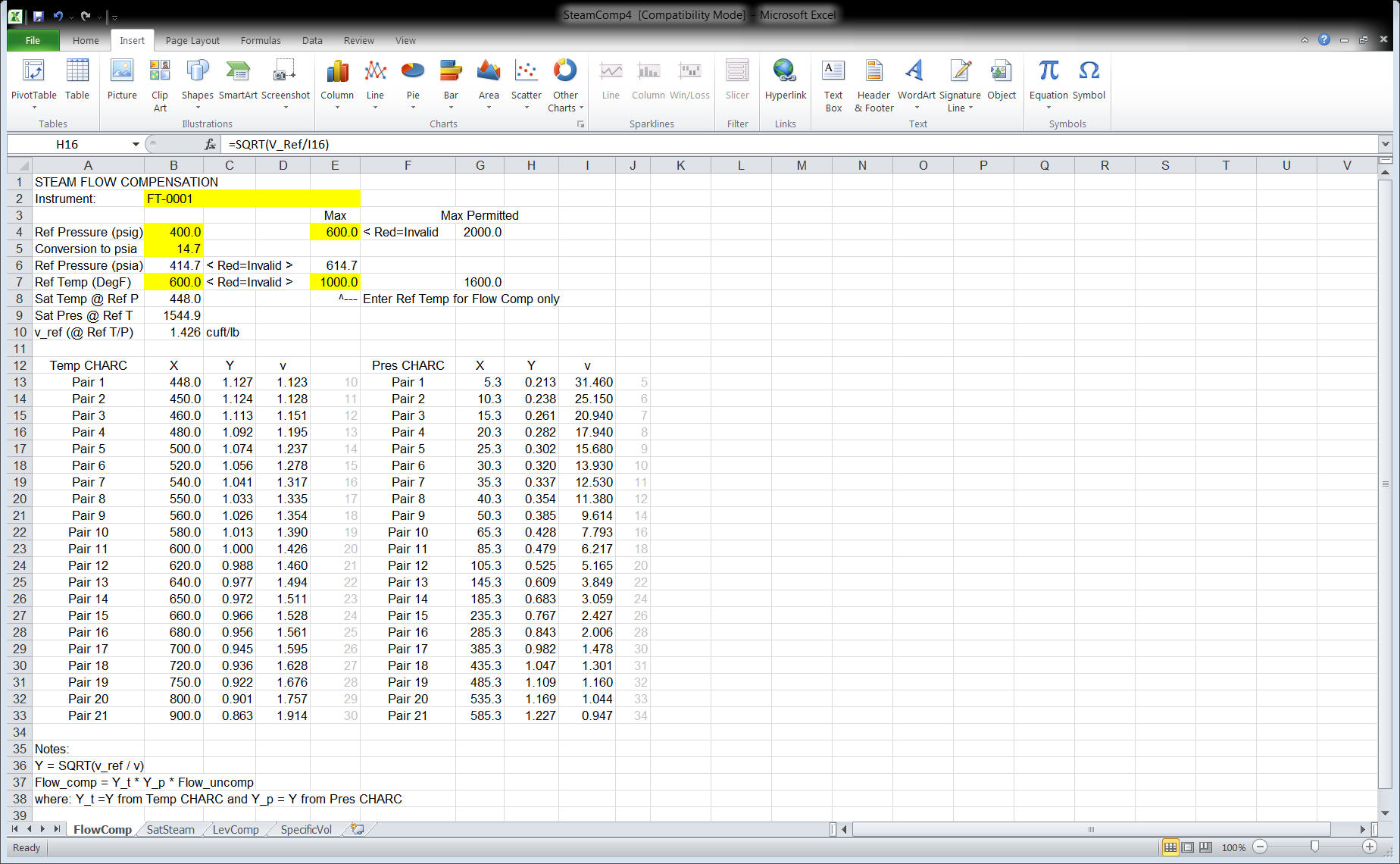Insert a PivotTable
This screenshot has width=1400, height=864.
point(33,84)
